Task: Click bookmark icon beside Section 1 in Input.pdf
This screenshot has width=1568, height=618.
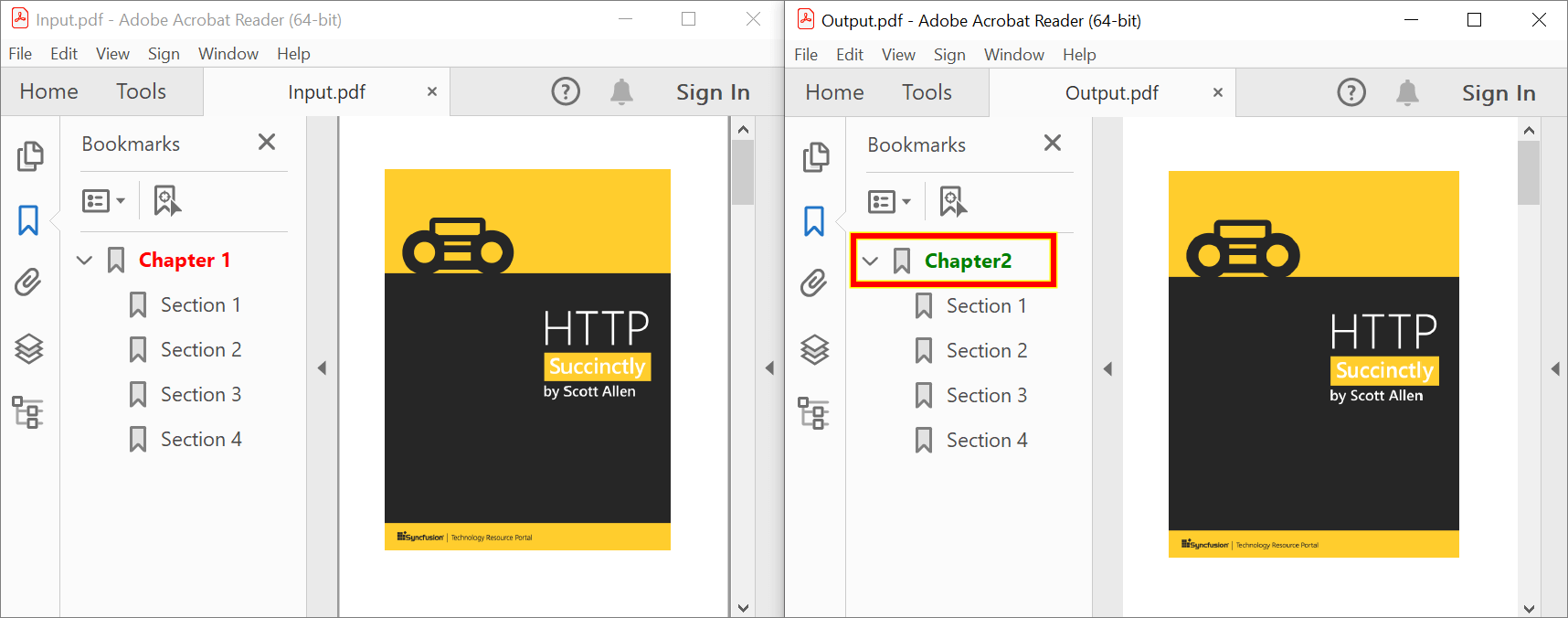Action: [138, 304]
